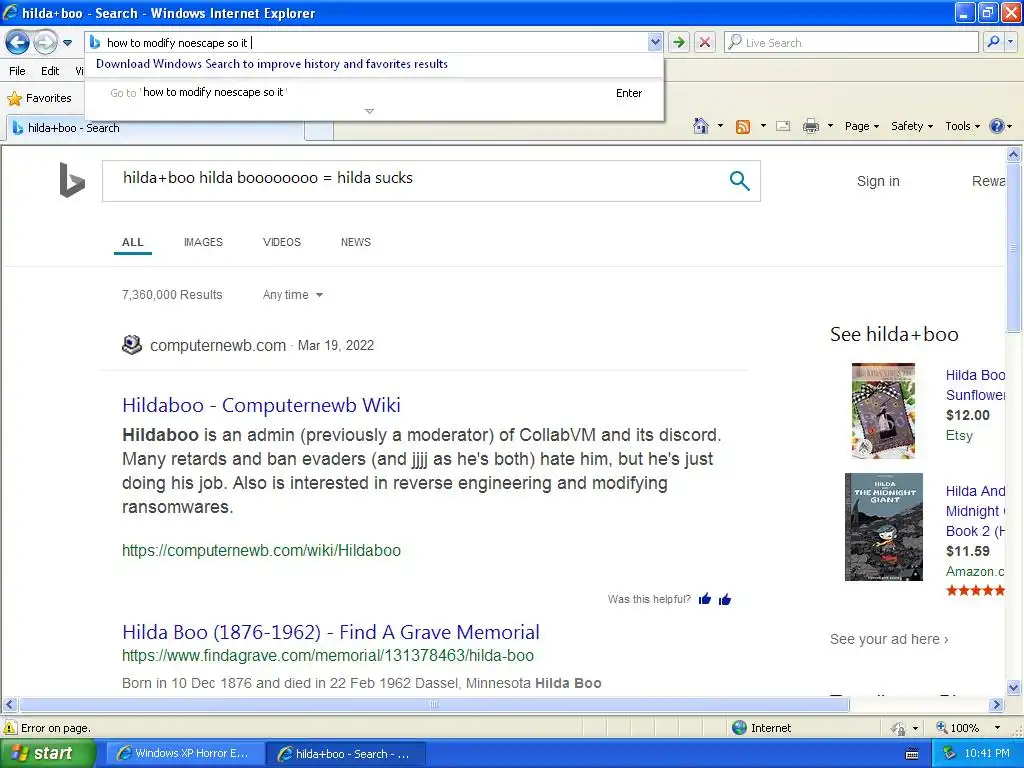Expand the Print dropdown arrow

(x=830, y=126)
